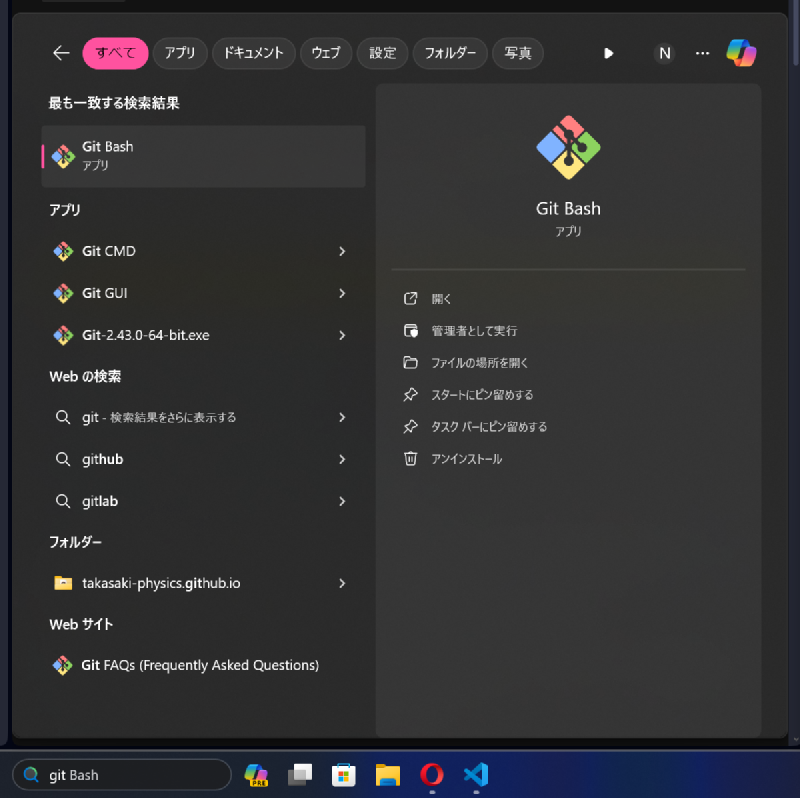Open File Explorer from the taskbar
The image size is (800, 798).
coord(388,775)
